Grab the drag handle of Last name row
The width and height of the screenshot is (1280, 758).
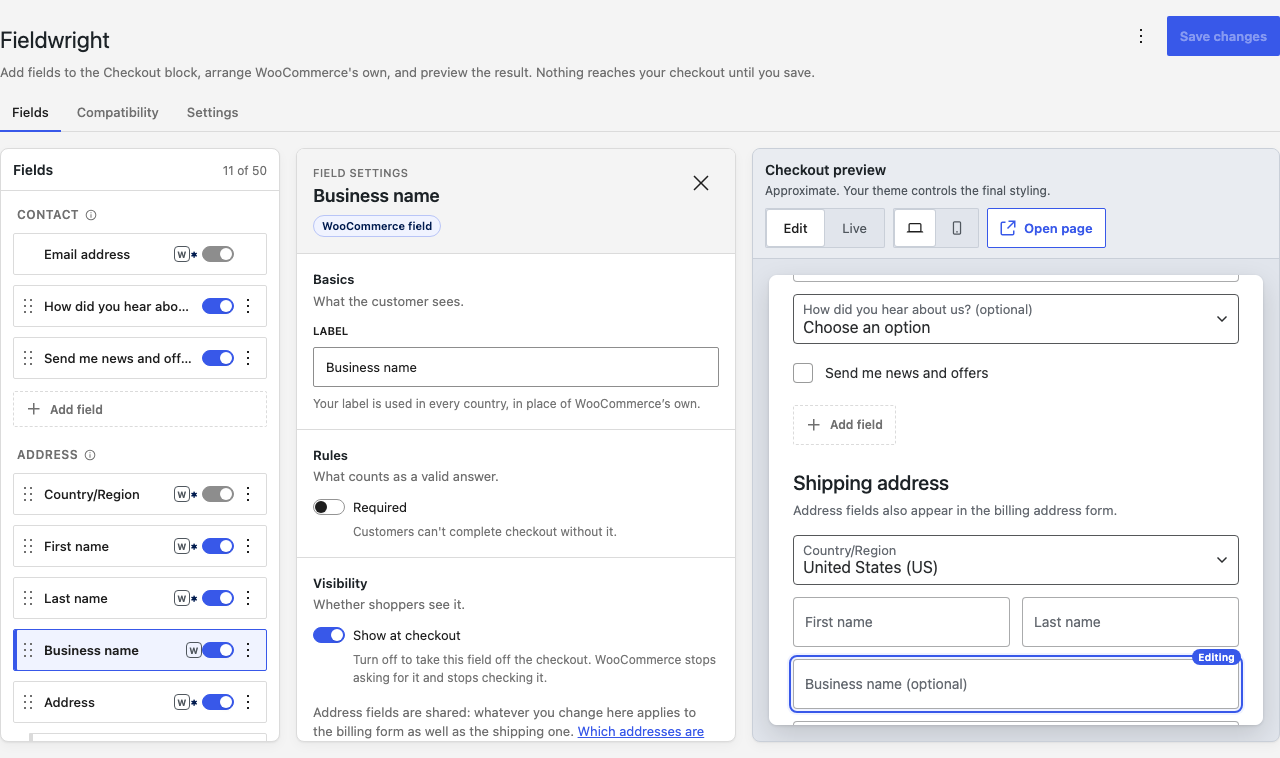click(28, 598)
